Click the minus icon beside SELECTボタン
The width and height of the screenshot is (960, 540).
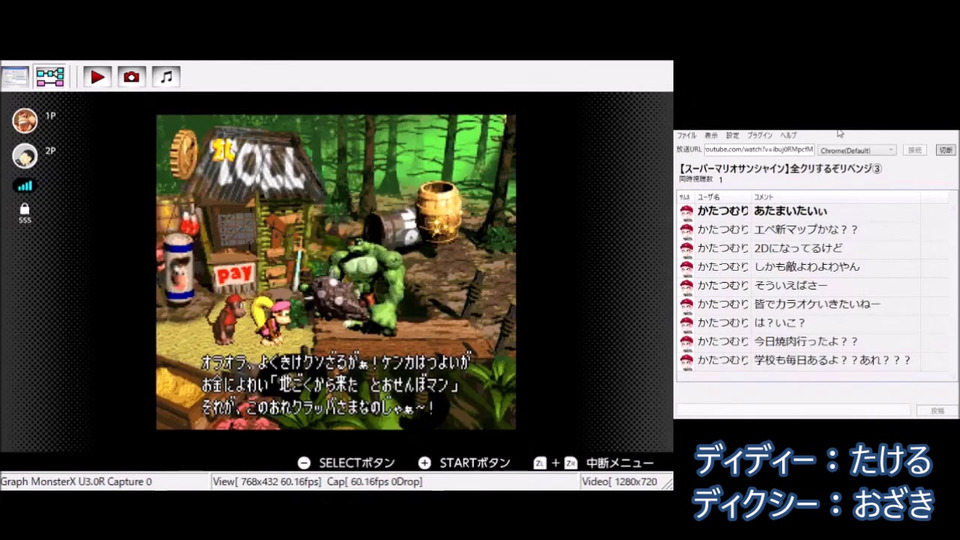pos(304,463)
